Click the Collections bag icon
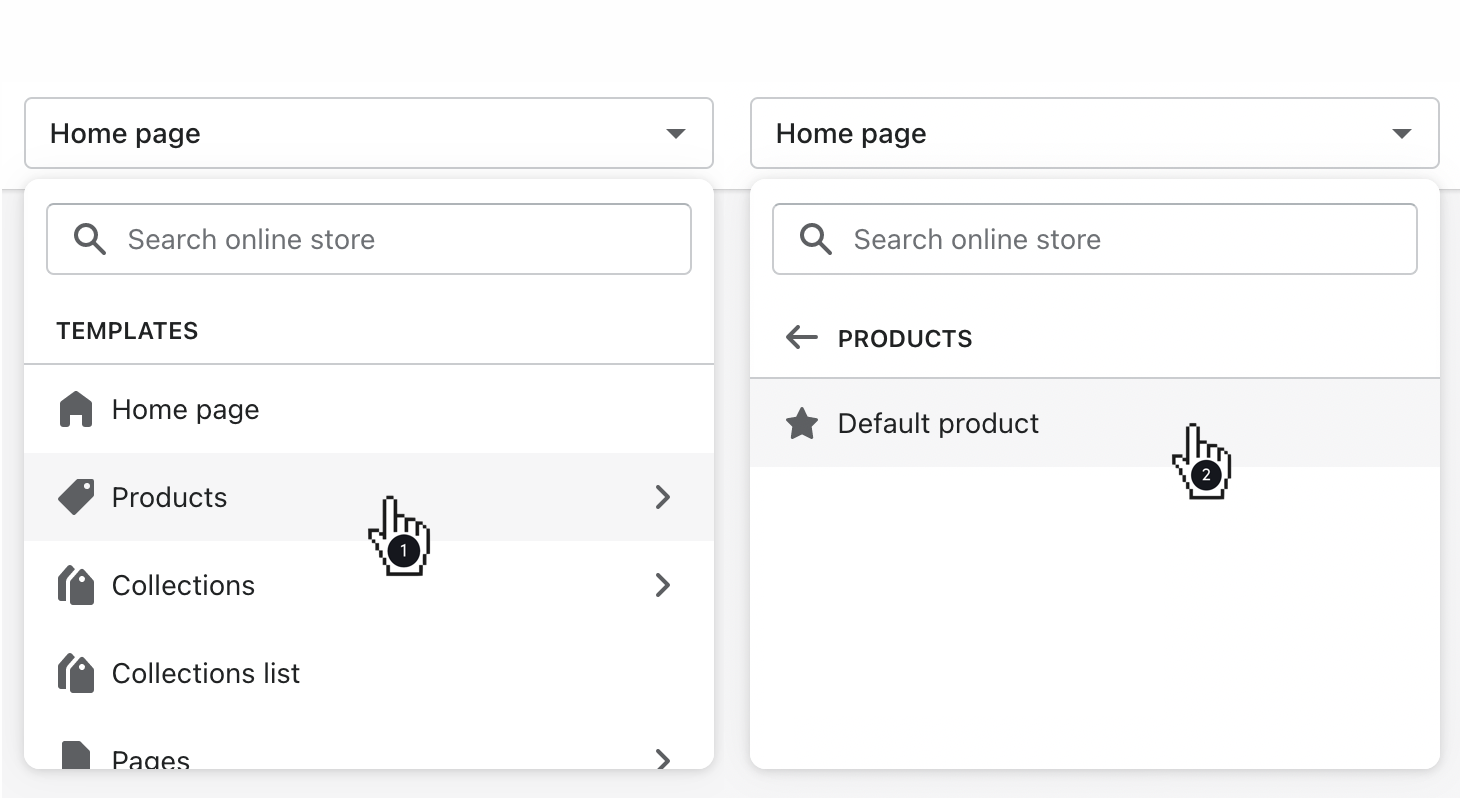1460x798 pixels. 76,585
